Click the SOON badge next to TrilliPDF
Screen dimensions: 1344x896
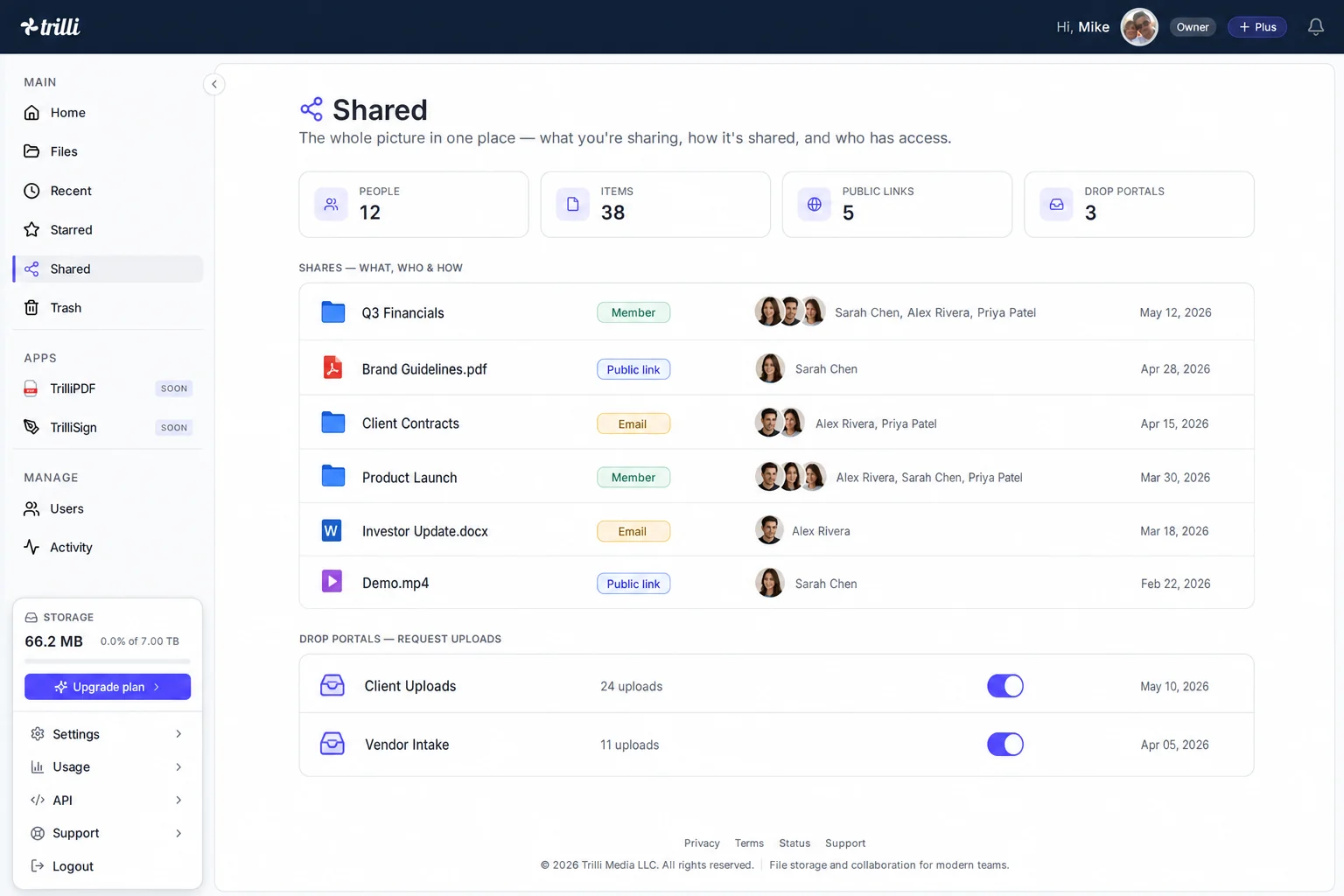pyautogui.click(x=174, y=388)
